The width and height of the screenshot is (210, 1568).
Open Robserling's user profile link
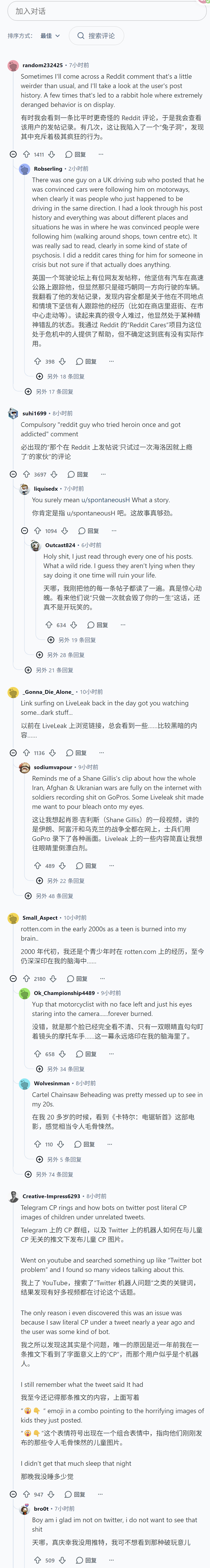(x=48, y=169)
